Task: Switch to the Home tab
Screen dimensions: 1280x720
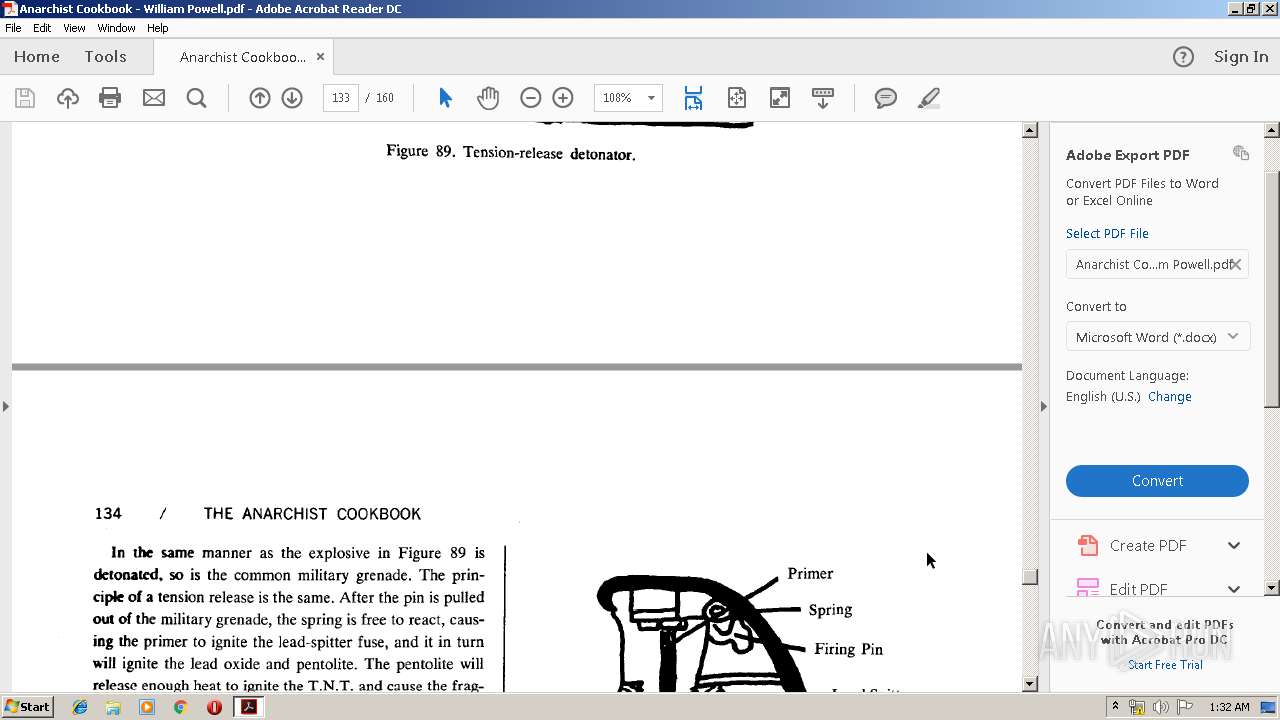Action: click(x=37, y=57)
